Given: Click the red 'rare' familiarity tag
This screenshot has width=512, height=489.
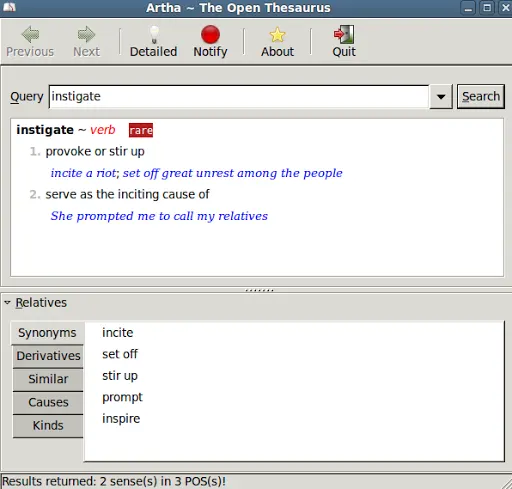Looking at the screenshot, I should 141,130.
